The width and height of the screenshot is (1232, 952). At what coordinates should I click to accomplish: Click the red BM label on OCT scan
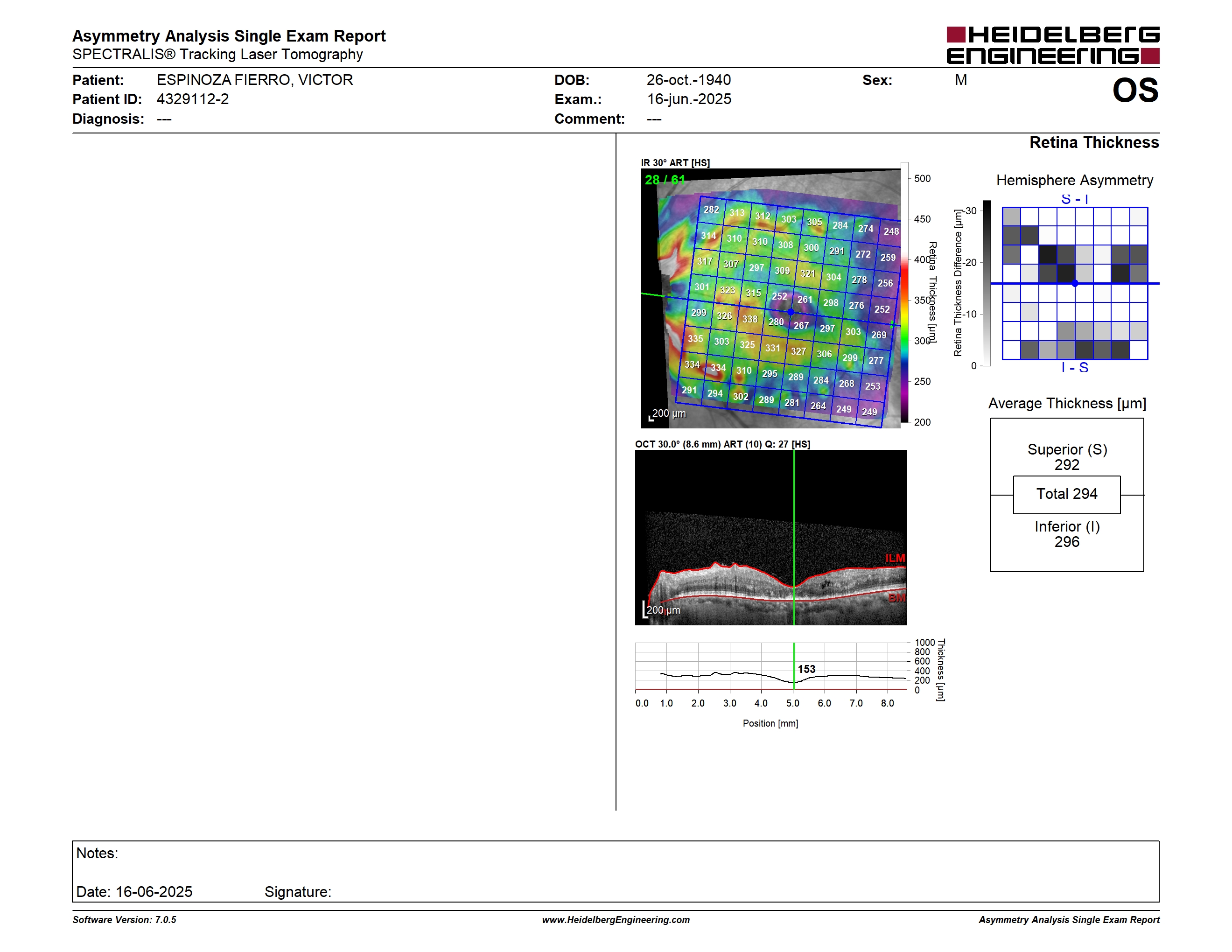click(897, 598)
